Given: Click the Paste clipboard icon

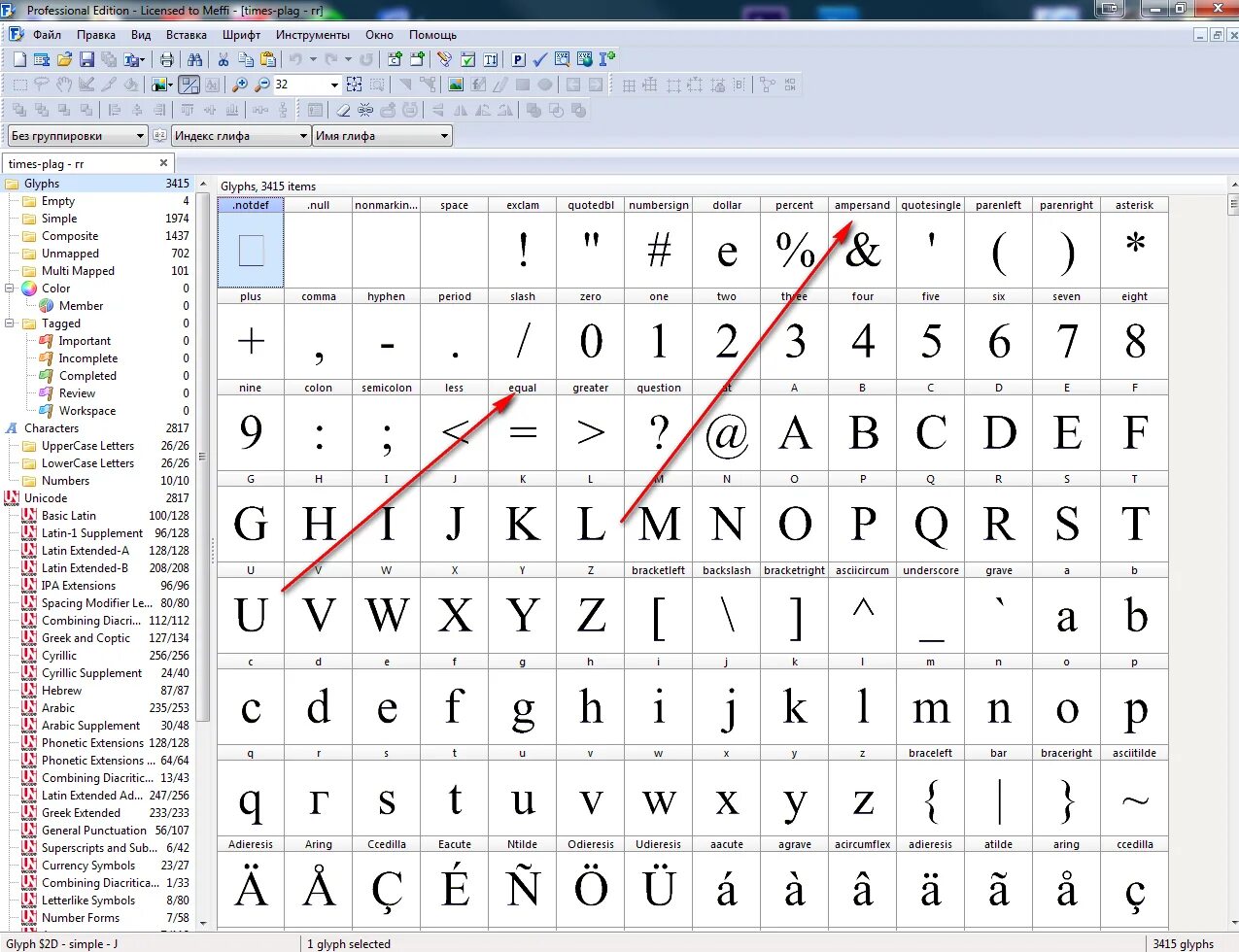Looking at the screenshot, I should 268,59.
